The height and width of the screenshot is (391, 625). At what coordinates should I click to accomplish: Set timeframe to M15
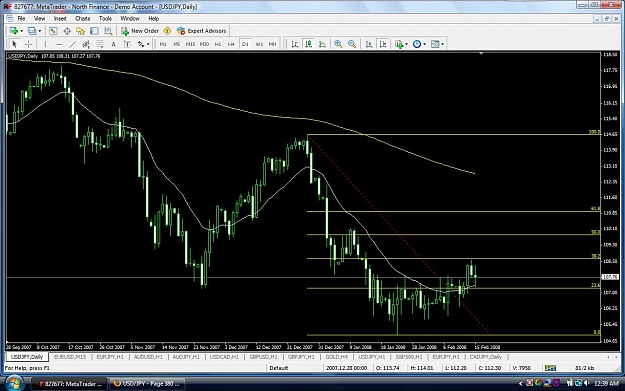(x=190, y=44)
